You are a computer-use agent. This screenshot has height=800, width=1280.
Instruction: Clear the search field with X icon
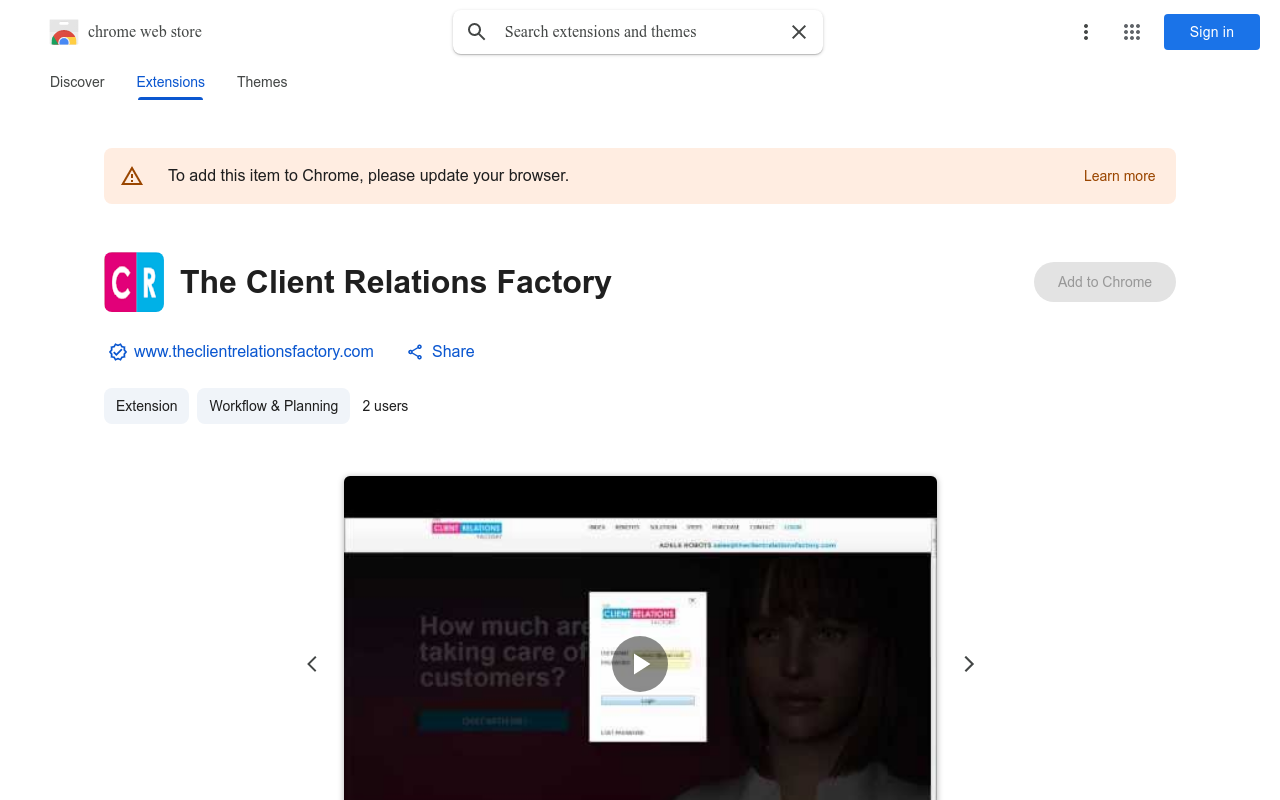[799, 32]
